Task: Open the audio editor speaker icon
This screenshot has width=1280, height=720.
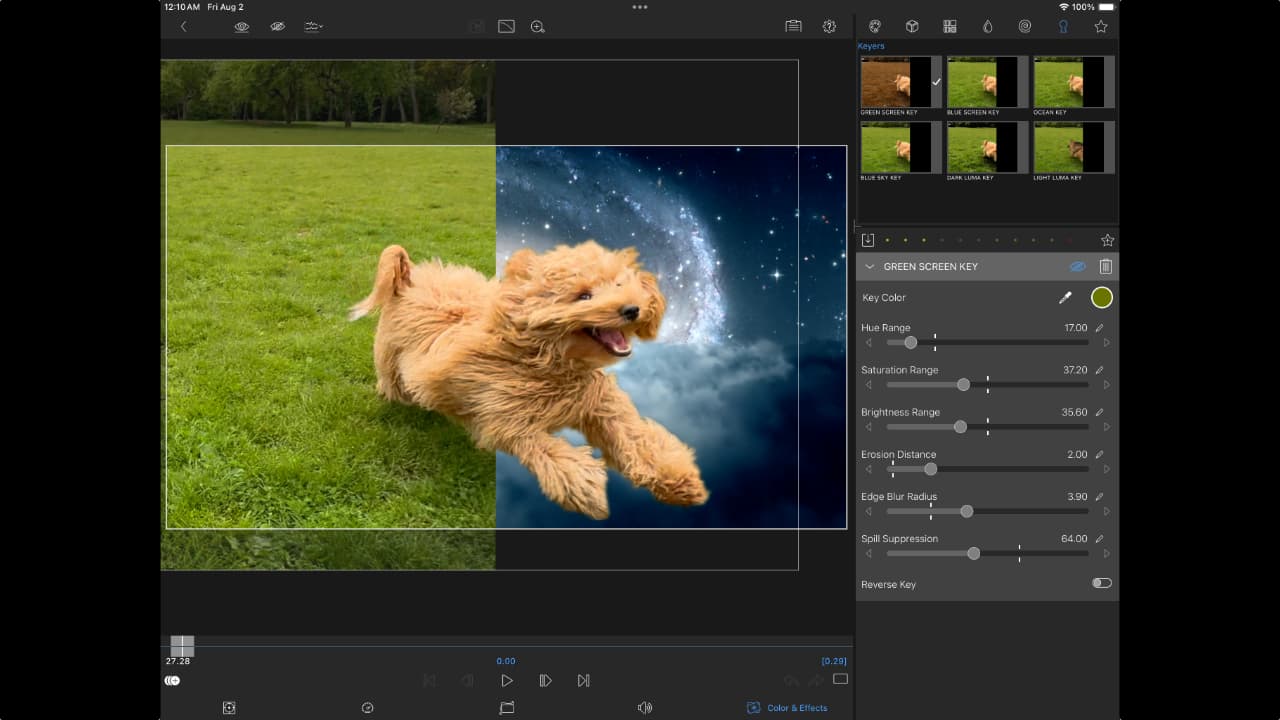Action: (x=645, y=708)
